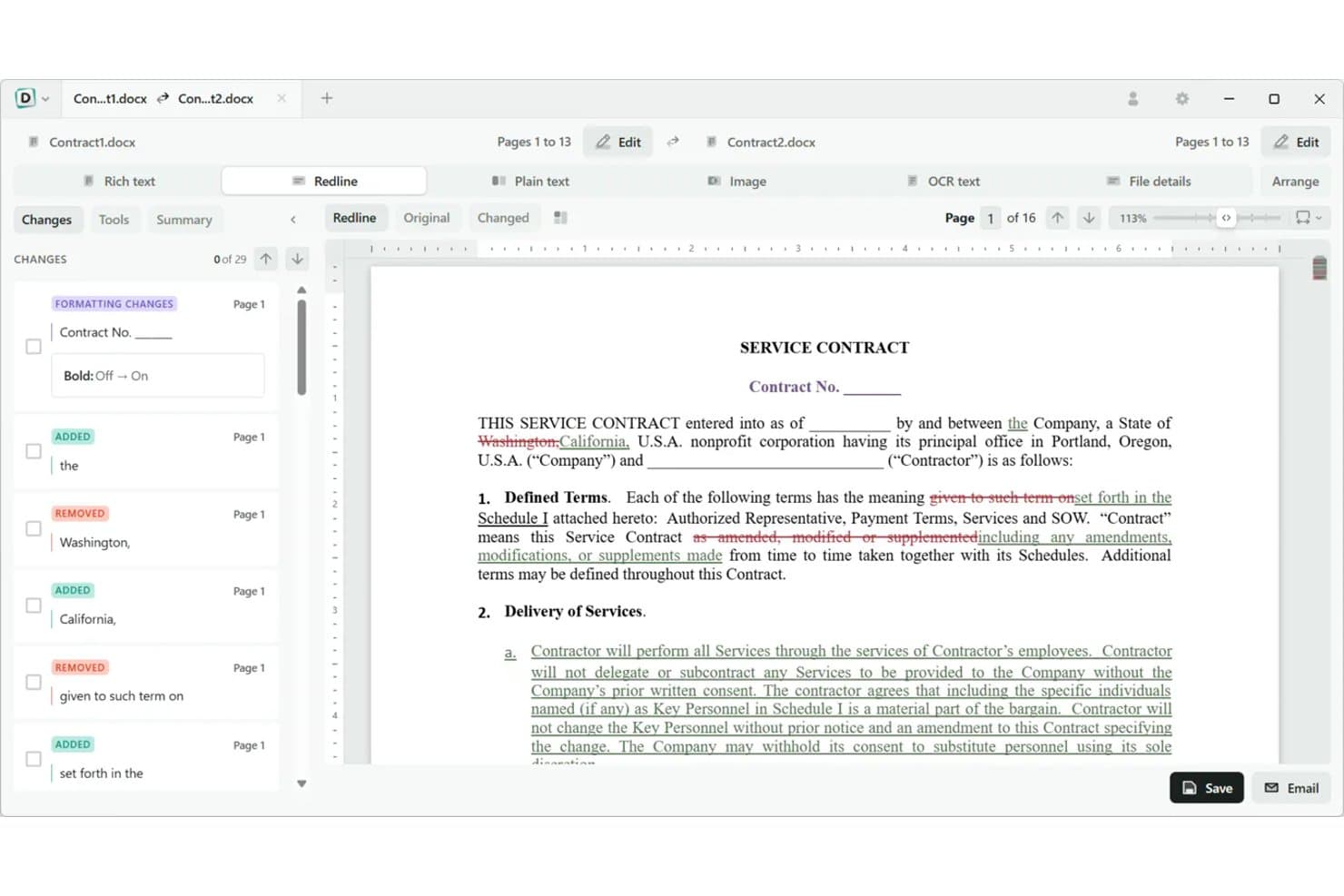Image resolution: width=1344 pixels, height=896 pixels.
Task: Click the changes list scrollbar thumb
Action: (301, 348)
